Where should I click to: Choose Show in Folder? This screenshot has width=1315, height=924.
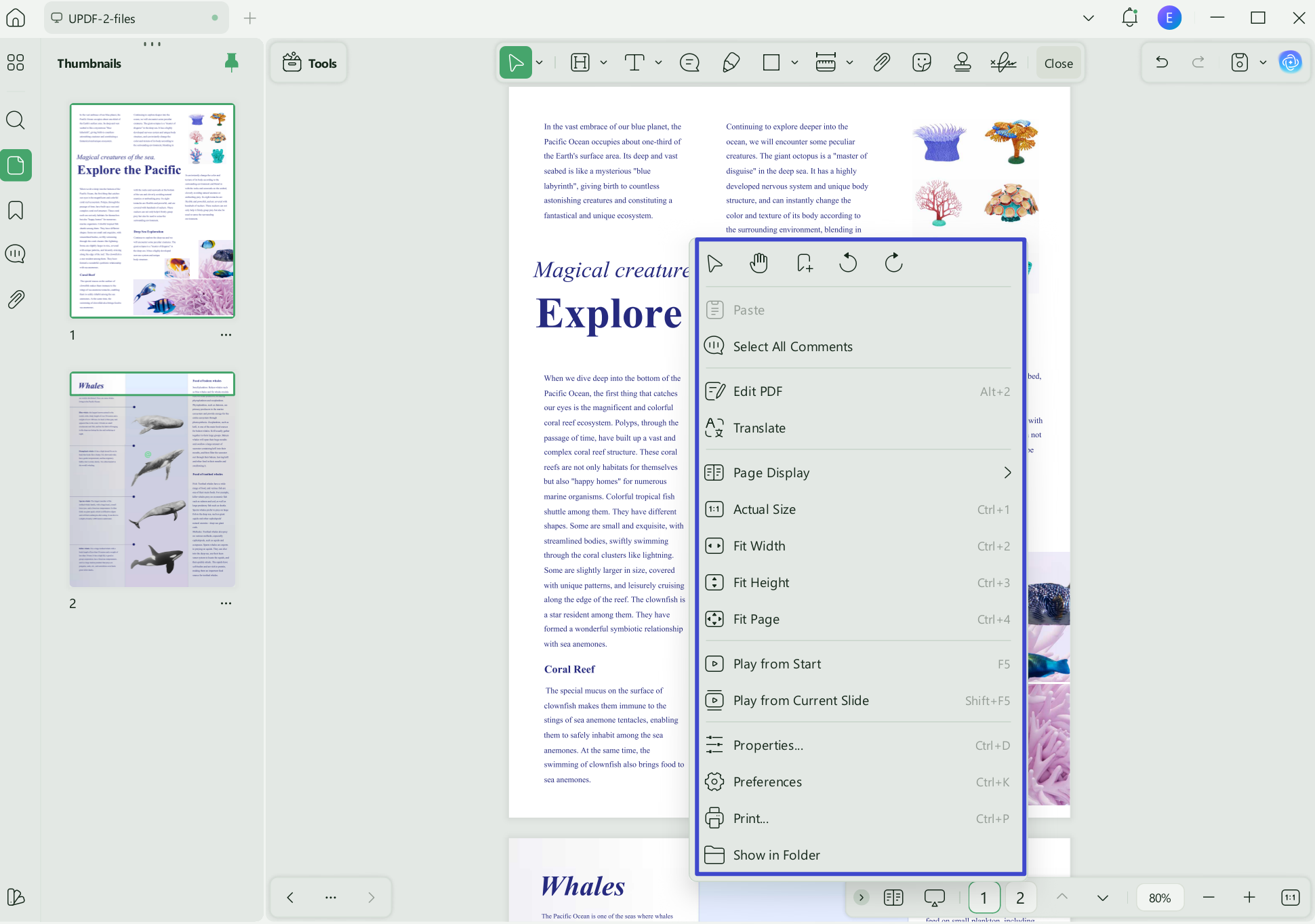pos(858,855)
